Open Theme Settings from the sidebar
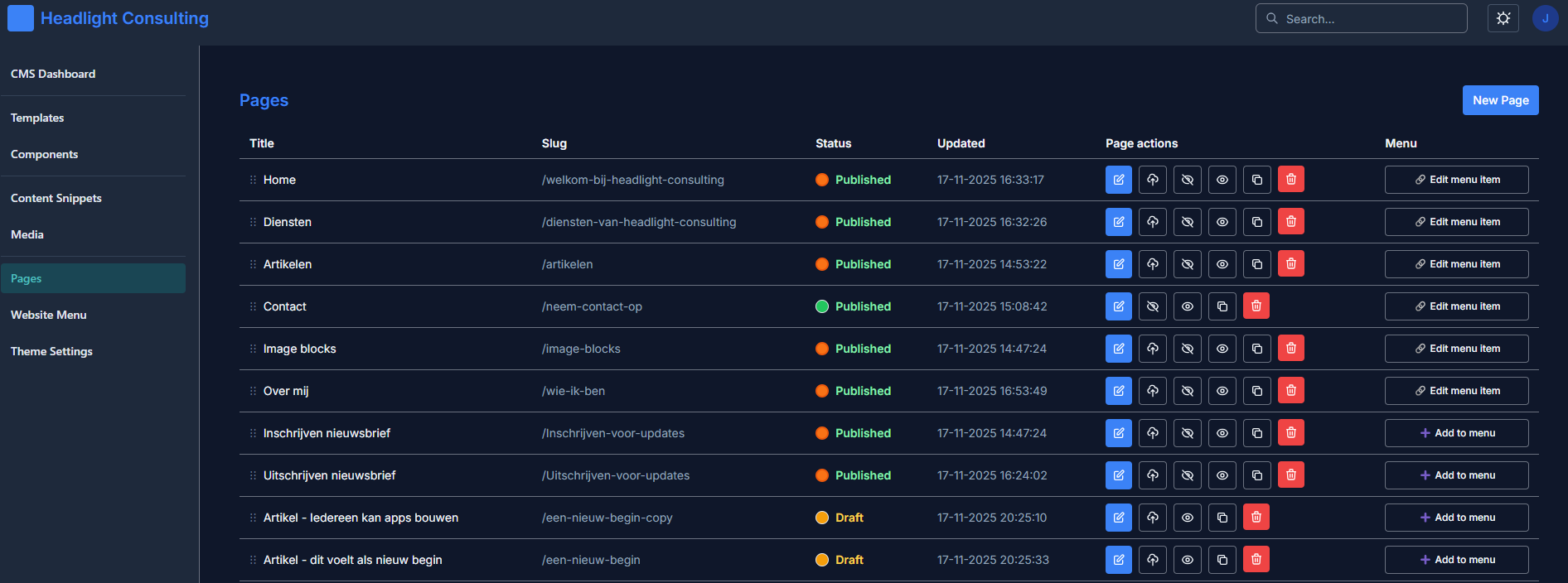 point(51,351)
